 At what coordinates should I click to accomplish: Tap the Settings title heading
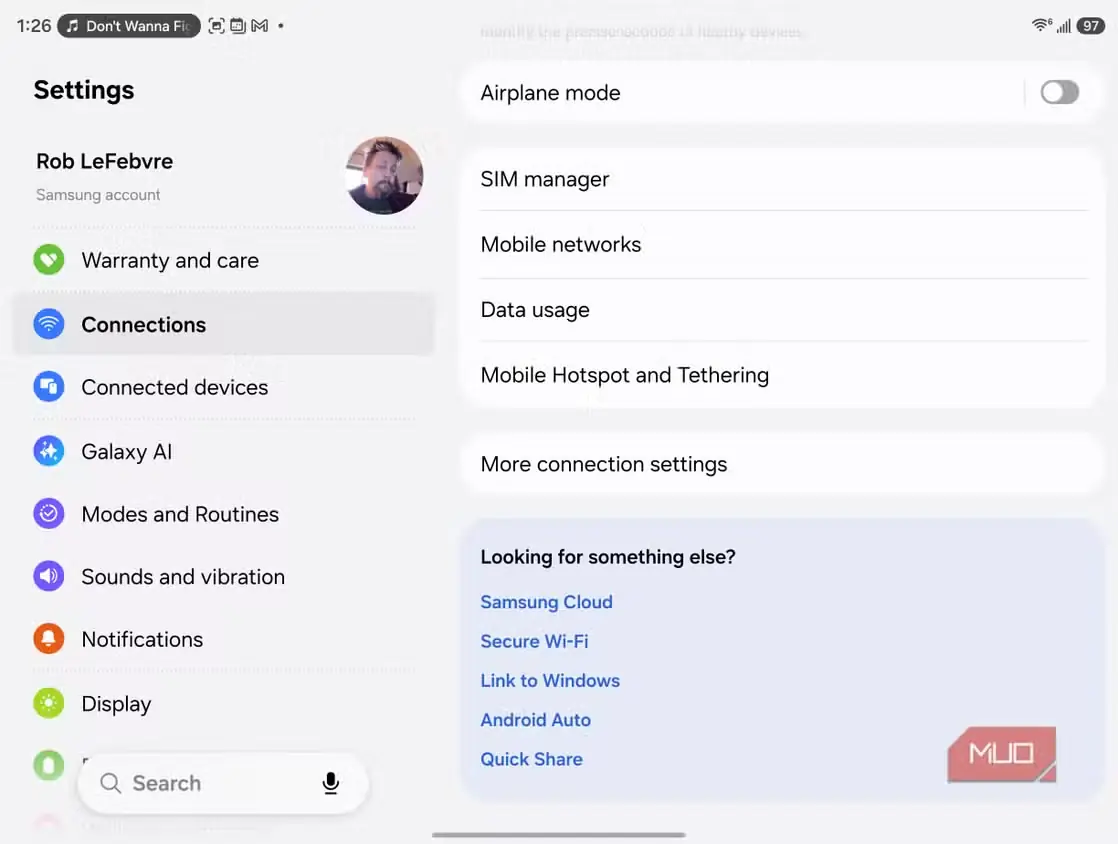[83, 90]
